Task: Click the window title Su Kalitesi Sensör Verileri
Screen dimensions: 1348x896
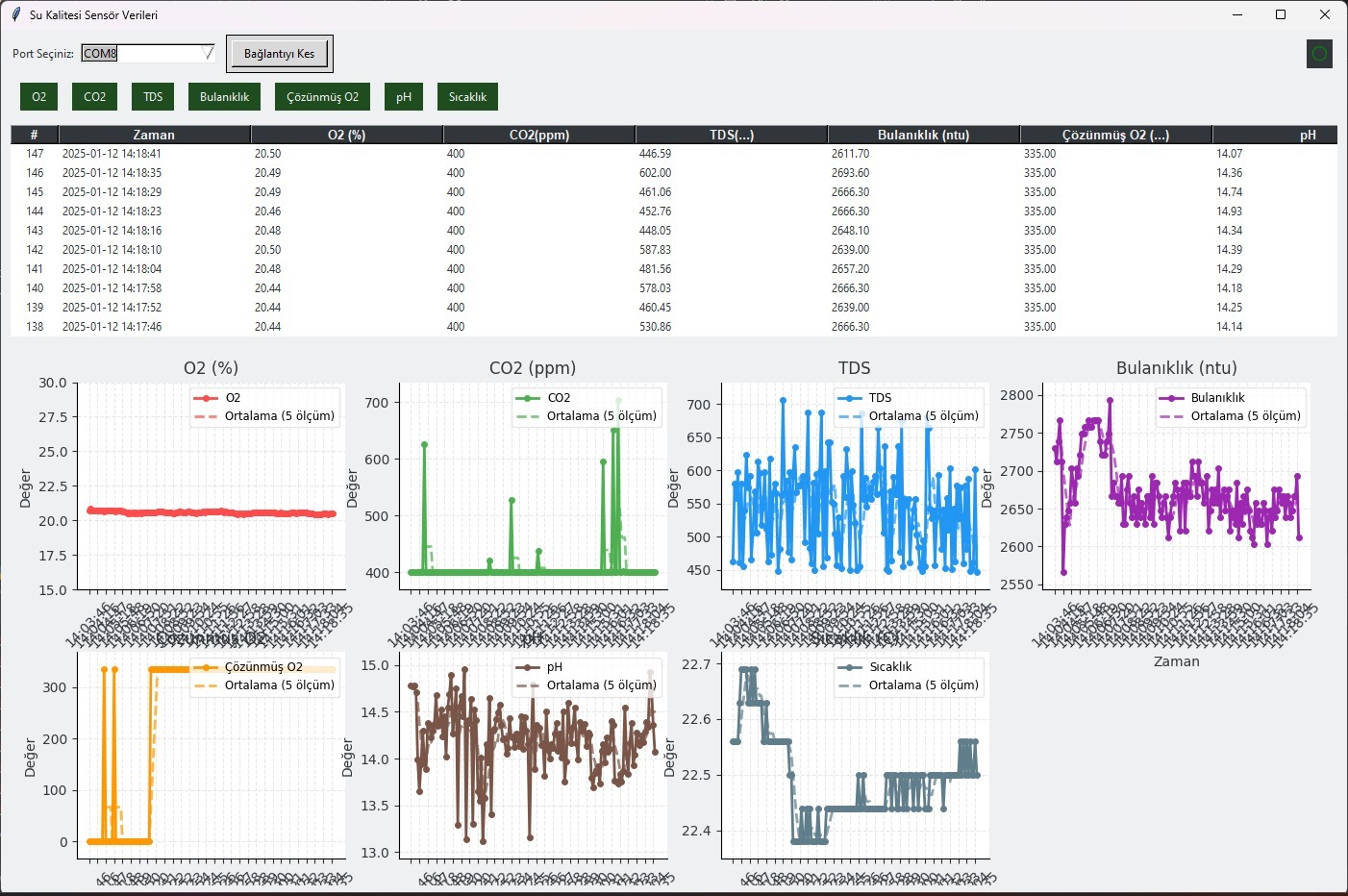Action: click(93, 14)
